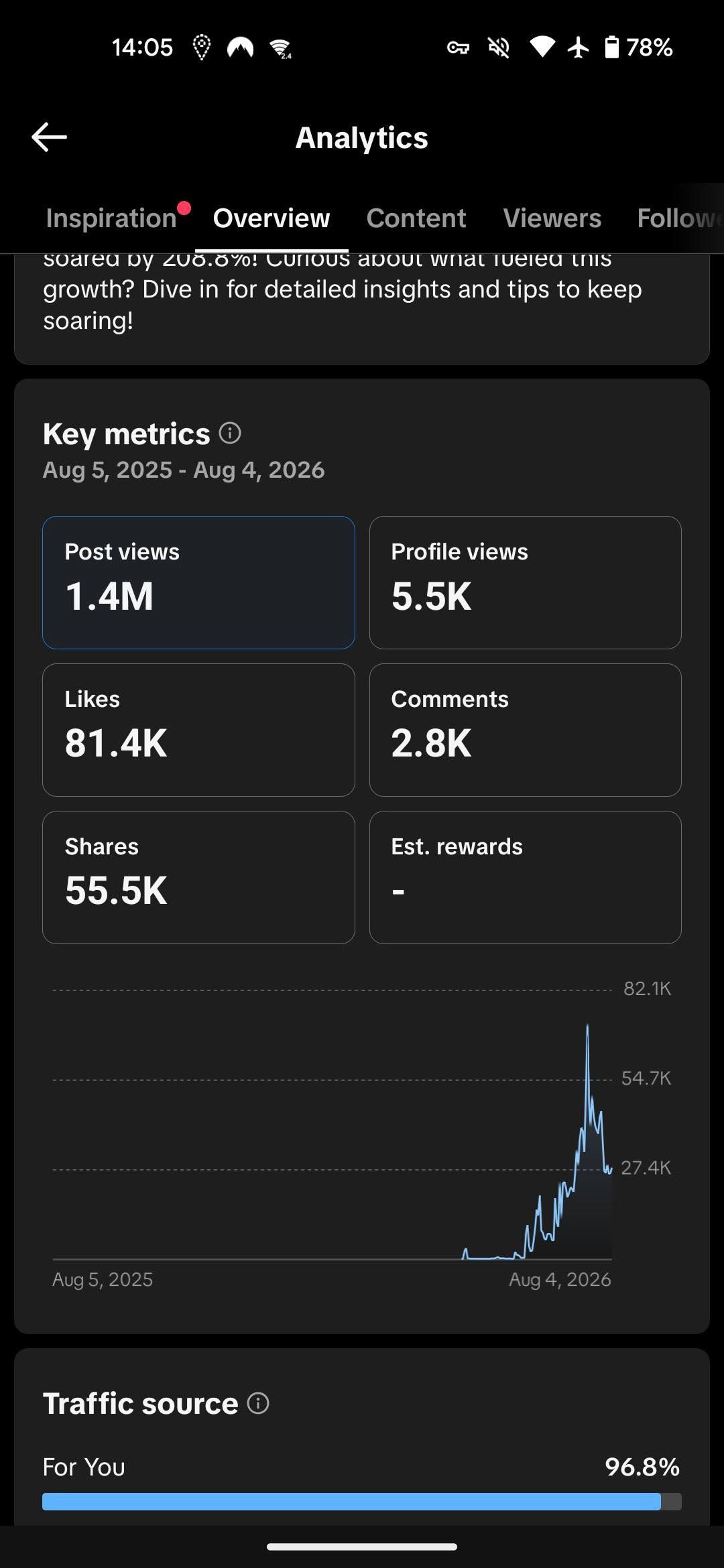This screenshot has height=1568, width=724.
Task: Tap the VPN key status icon
Action: [x=458, y=48]
